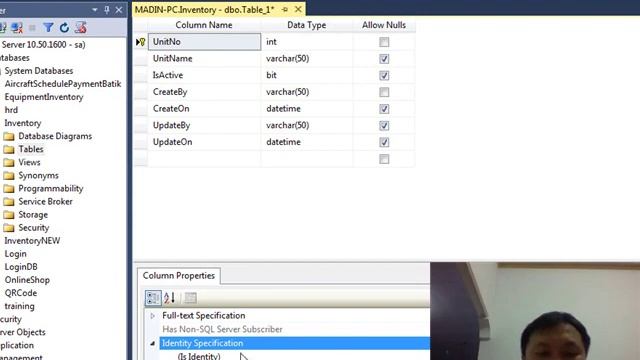Open the Column Properties tab
Image resolution: width=640 pixels, height=360 pixels.
[179, 276]
